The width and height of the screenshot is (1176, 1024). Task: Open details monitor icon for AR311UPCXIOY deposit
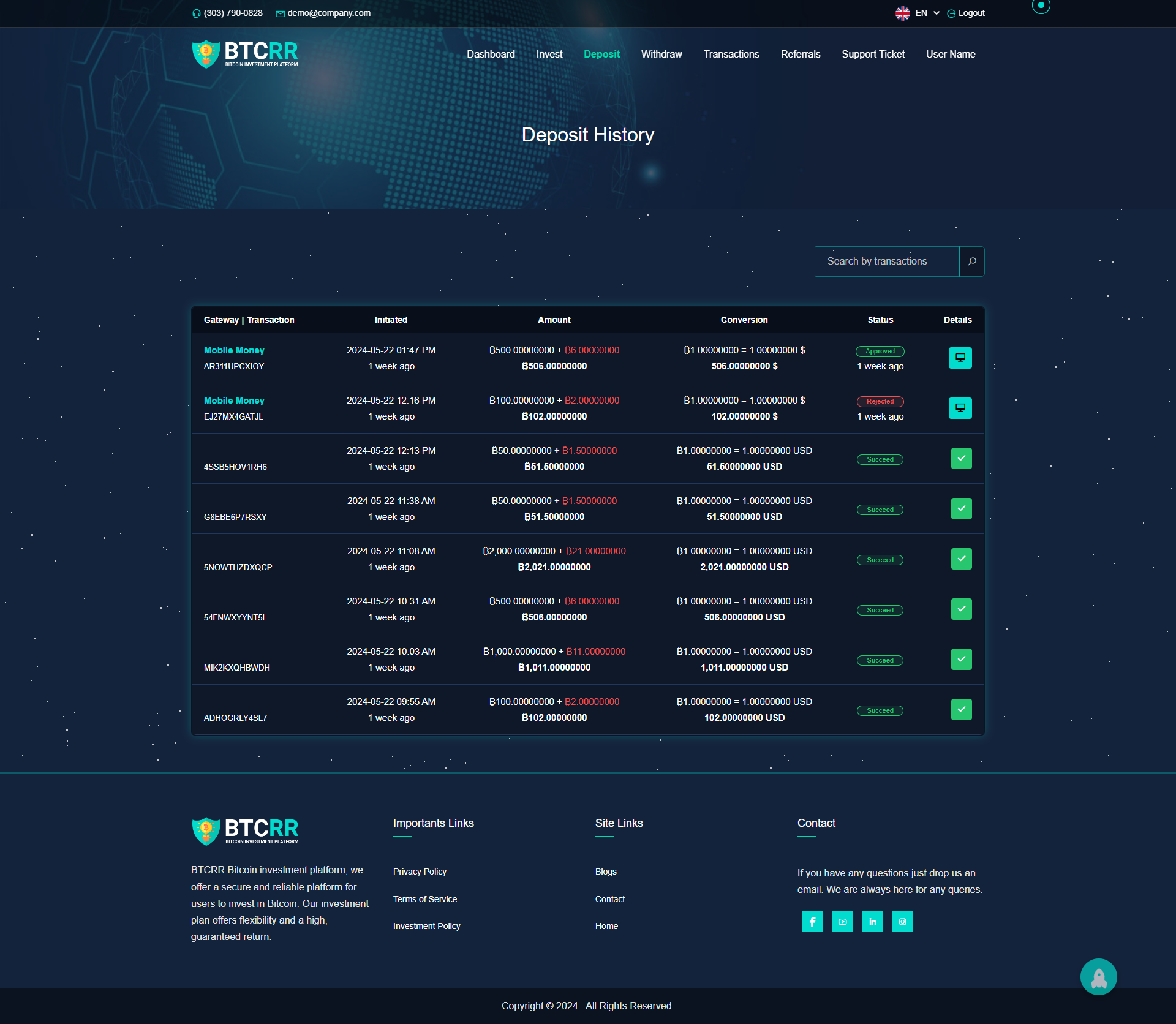(x=960, y=358)
